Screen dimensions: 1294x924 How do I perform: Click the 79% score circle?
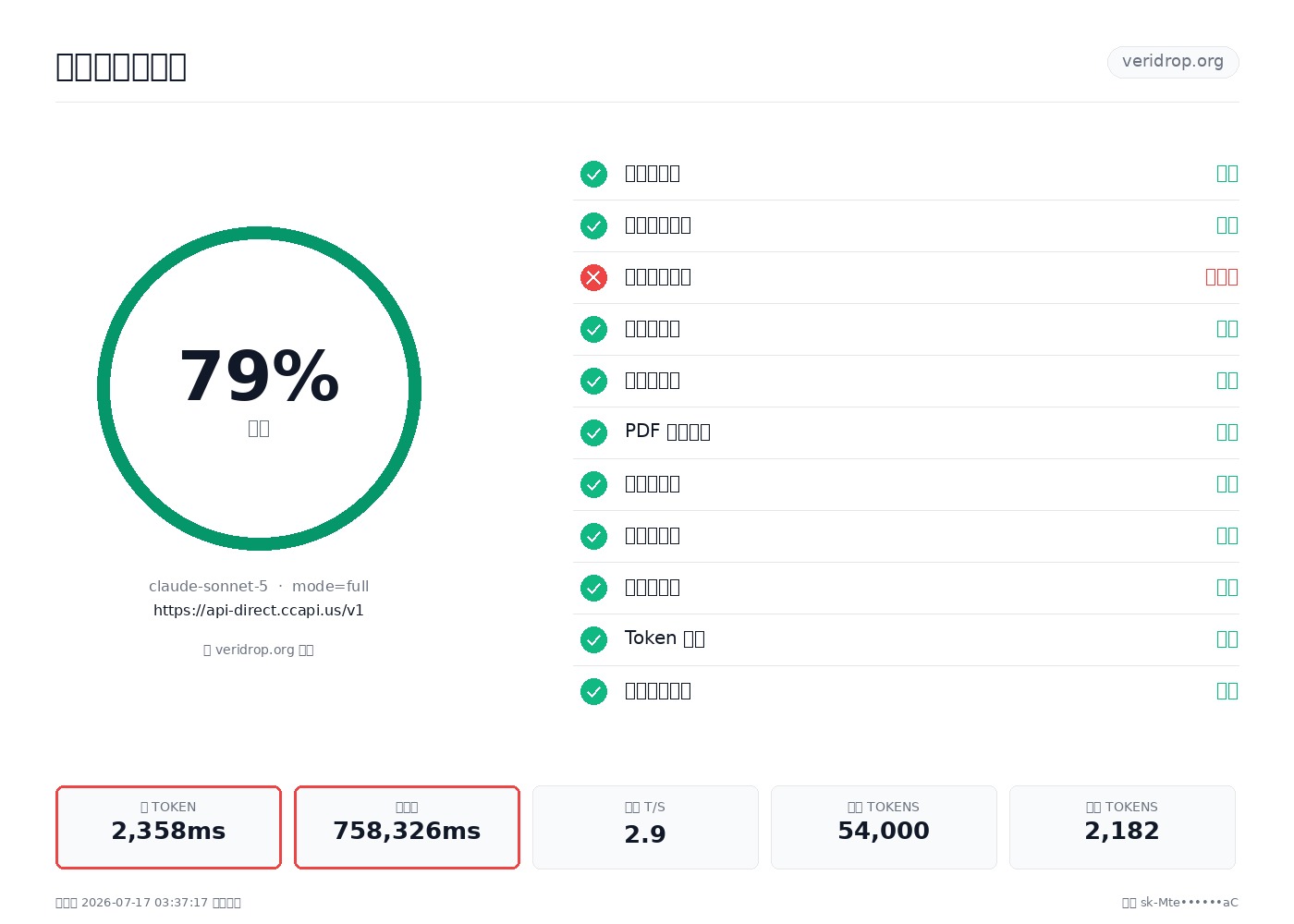[259, 388]
